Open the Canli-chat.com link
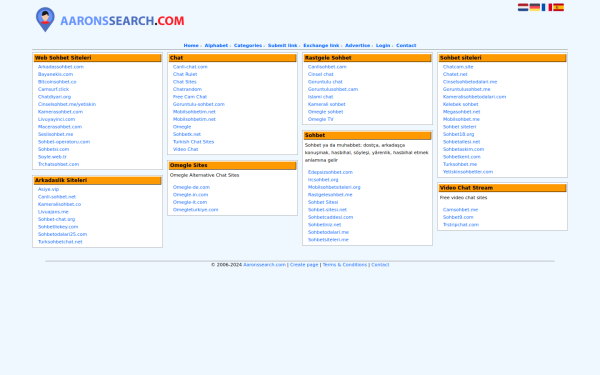 pos(190,67)
